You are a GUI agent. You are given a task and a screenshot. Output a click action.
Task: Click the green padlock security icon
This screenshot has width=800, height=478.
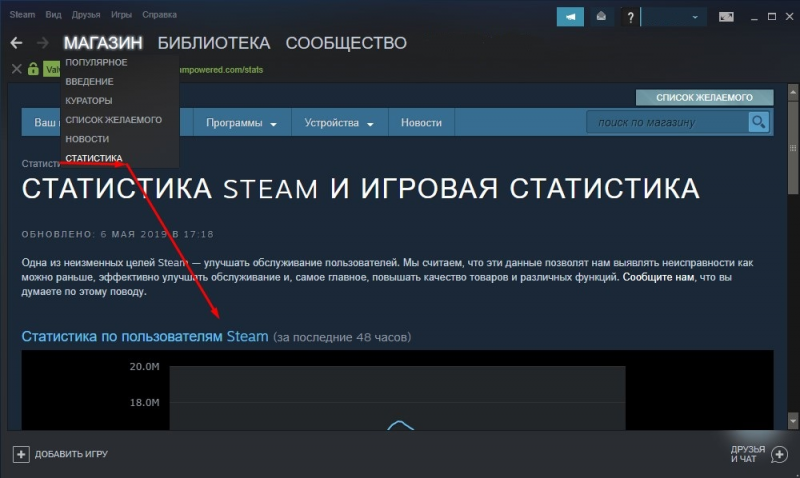point(33,68)
